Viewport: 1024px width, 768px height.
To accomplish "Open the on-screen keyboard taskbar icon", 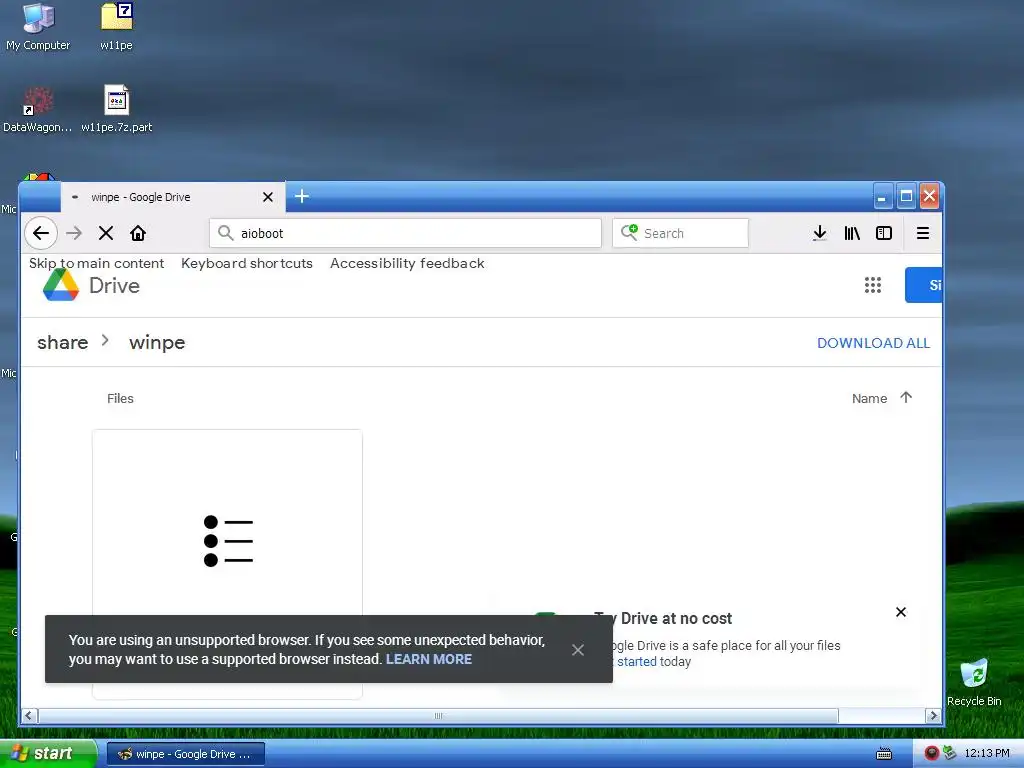I will click(884, 754).
